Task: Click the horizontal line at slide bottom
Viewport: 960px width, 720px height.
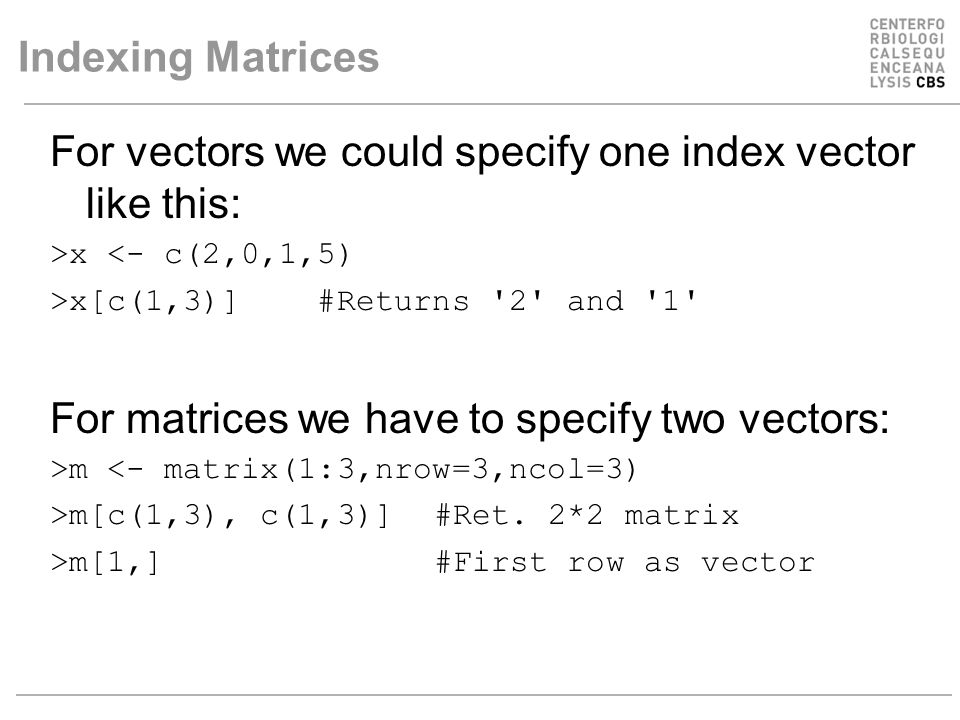Action: pos(484,695)
